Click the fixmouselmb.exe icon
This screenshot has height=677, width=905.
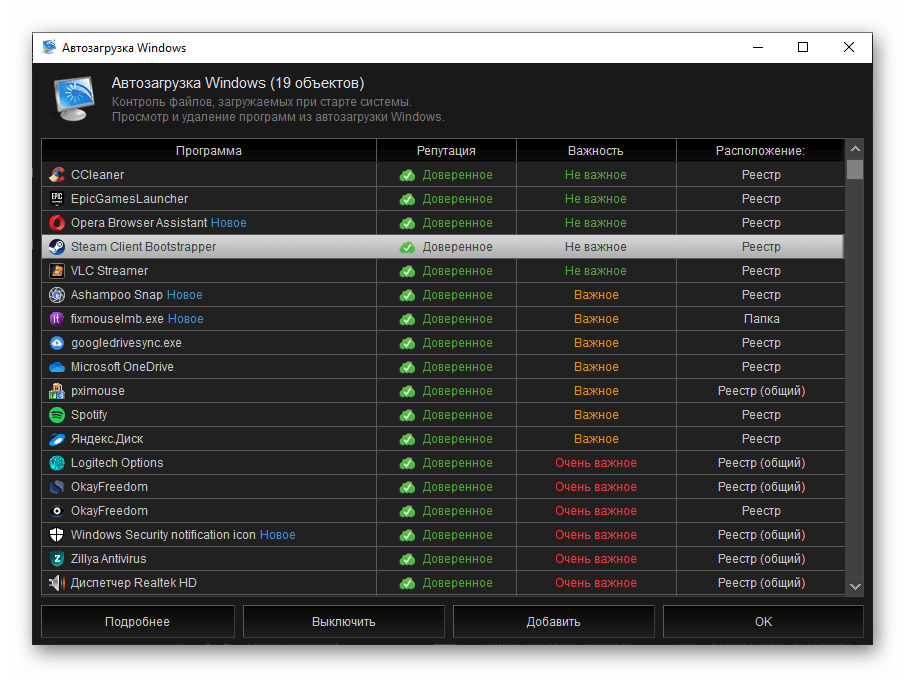coord(57,319)
